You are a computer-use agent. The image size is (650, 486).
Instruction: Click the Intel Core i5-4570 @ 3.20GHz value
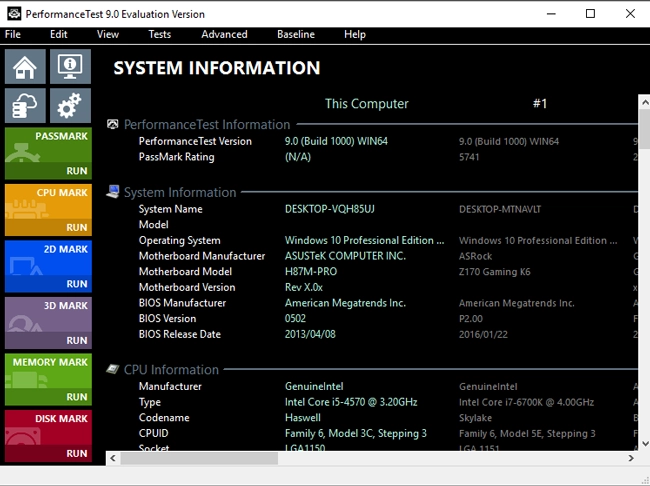coord(351,402)
